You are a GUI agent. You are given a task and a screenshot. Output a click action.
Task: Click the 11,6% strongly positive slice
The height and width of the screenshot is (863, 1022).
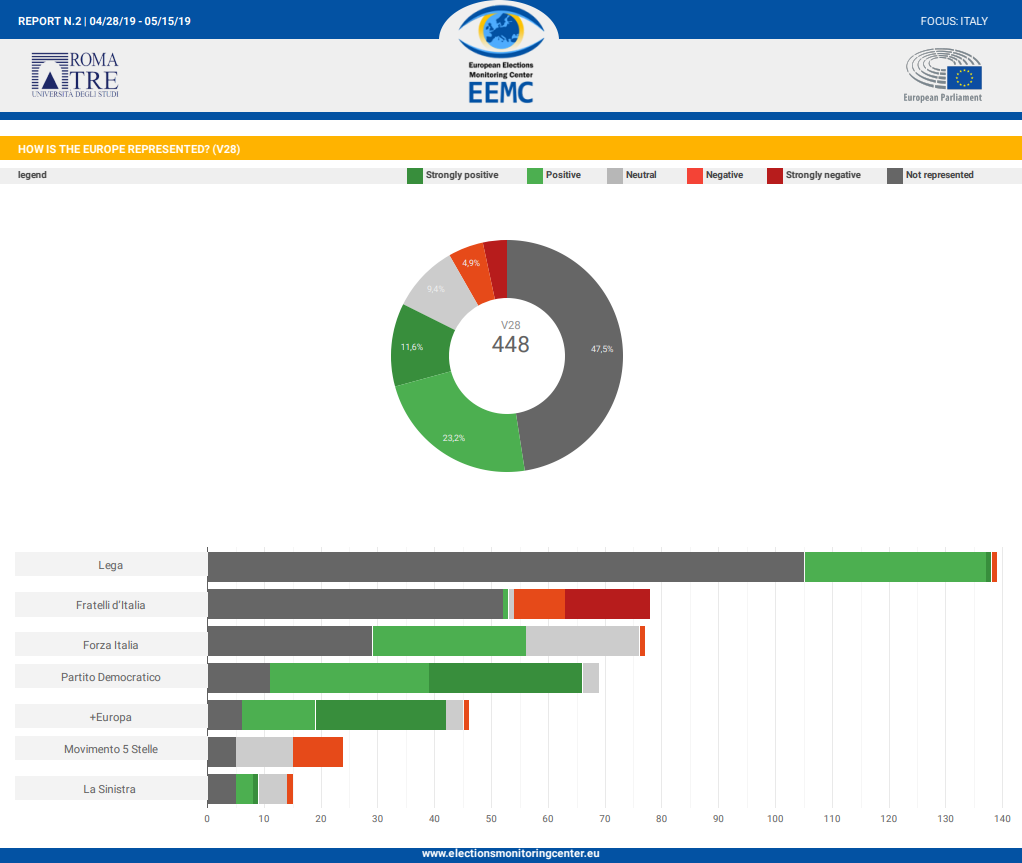(420, 345)
